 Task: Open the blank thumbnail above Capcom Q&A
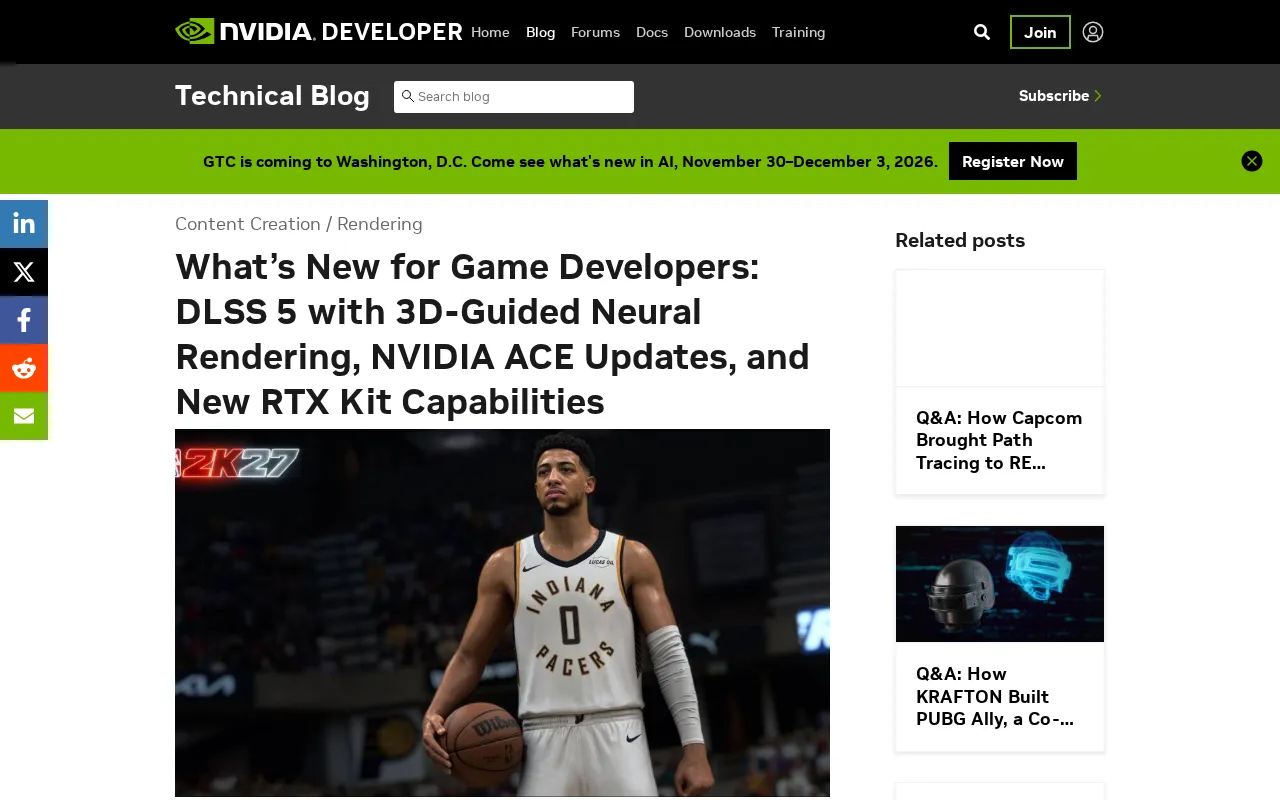1000,328
